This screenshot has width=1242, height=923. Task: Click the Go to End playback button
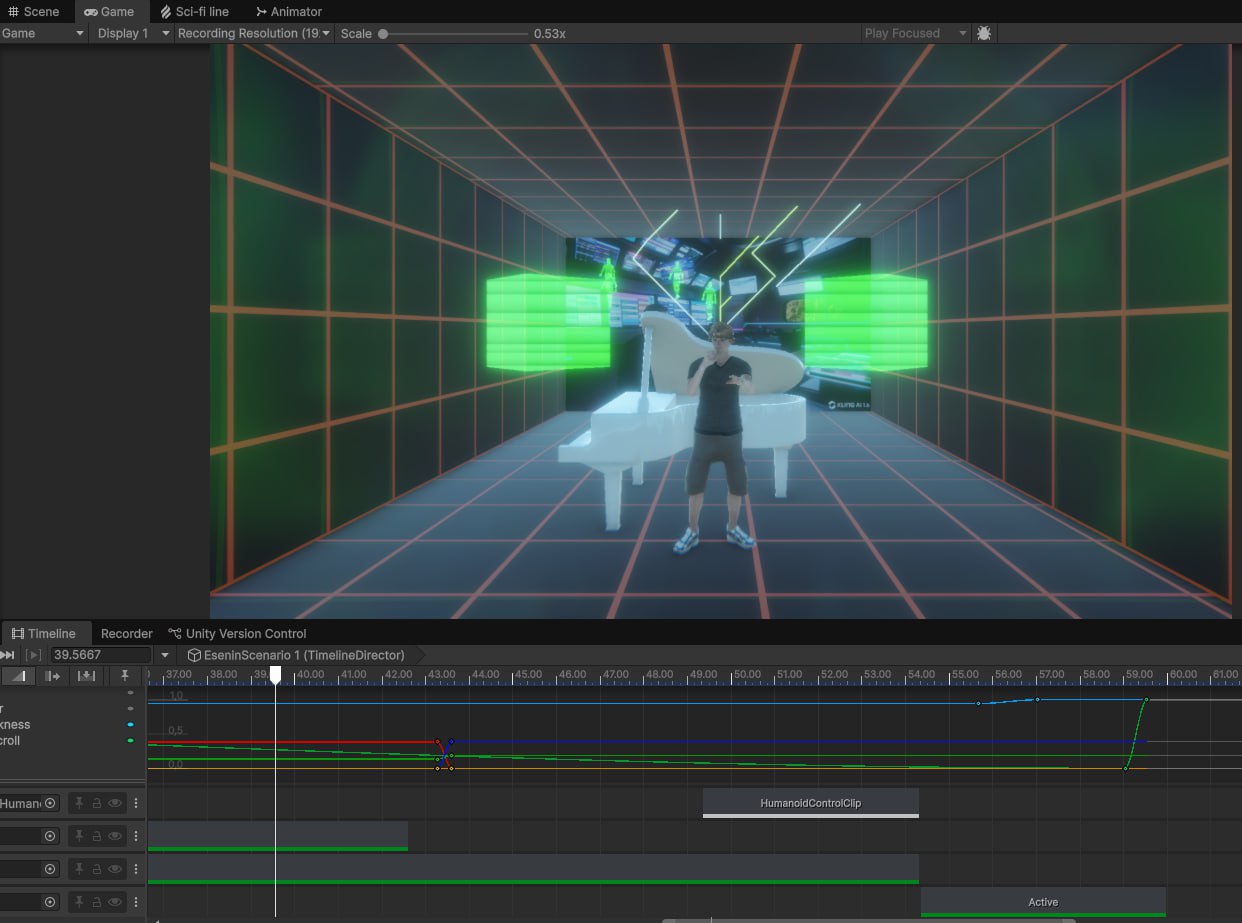8,655
